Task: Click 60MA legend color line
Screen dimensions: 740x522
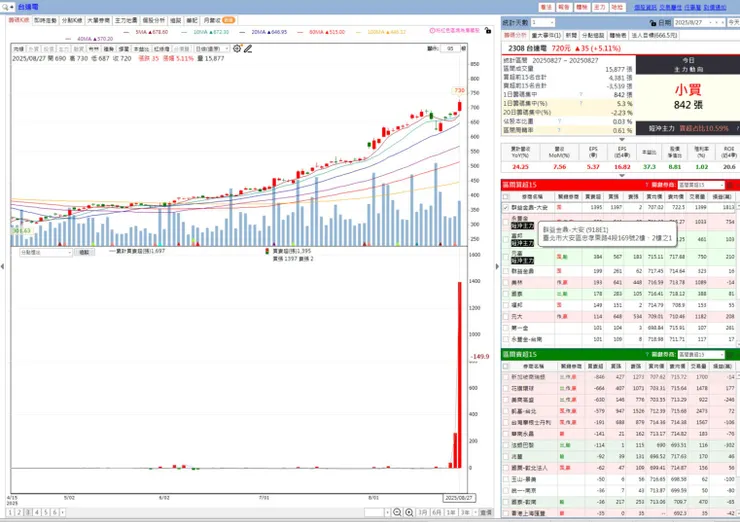Action: pyautogui.click(x=300, y=32)
